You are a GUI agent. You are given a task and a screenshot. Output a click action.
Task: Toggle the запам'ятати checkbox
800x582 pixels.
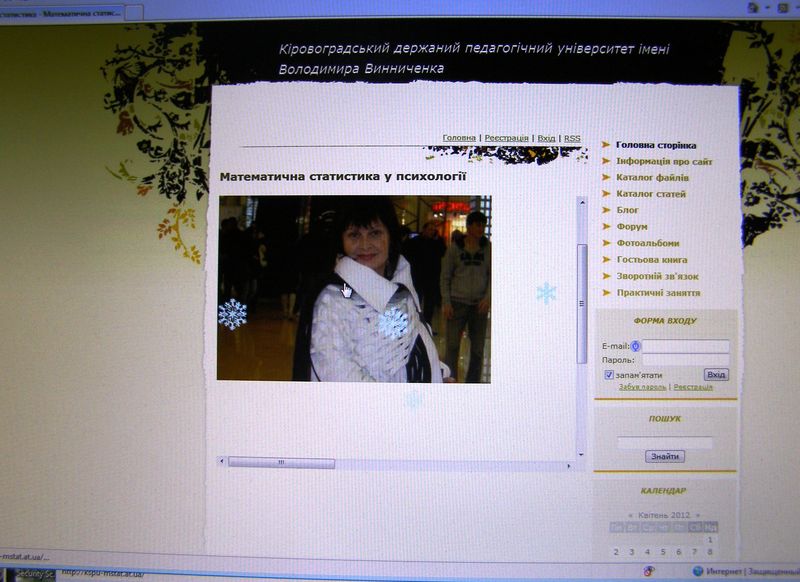tap(609, 375)
